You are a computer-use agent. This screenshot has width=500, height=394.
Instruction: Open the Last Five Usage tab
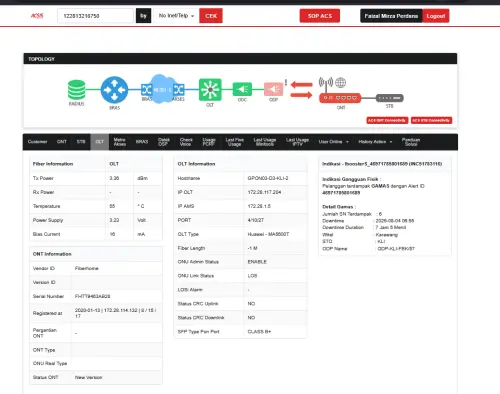pyautogui.click(x=235, y=142)
